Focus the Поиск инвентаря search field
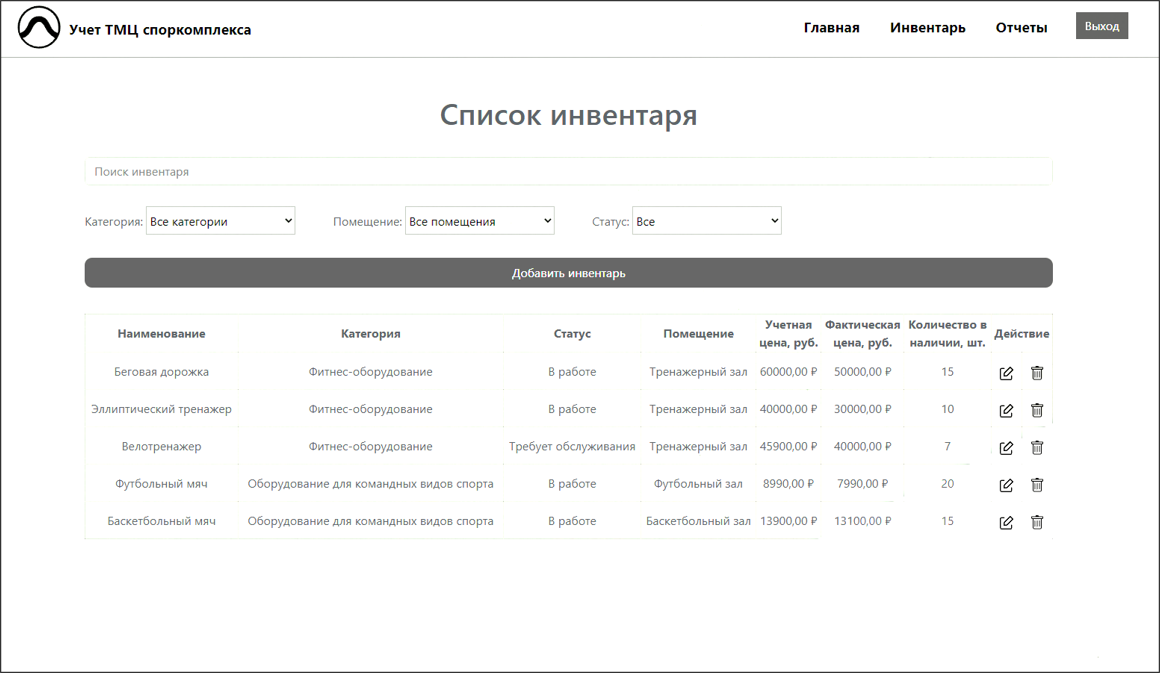This screenshot has height=673, width=1160. coord(568,172)
